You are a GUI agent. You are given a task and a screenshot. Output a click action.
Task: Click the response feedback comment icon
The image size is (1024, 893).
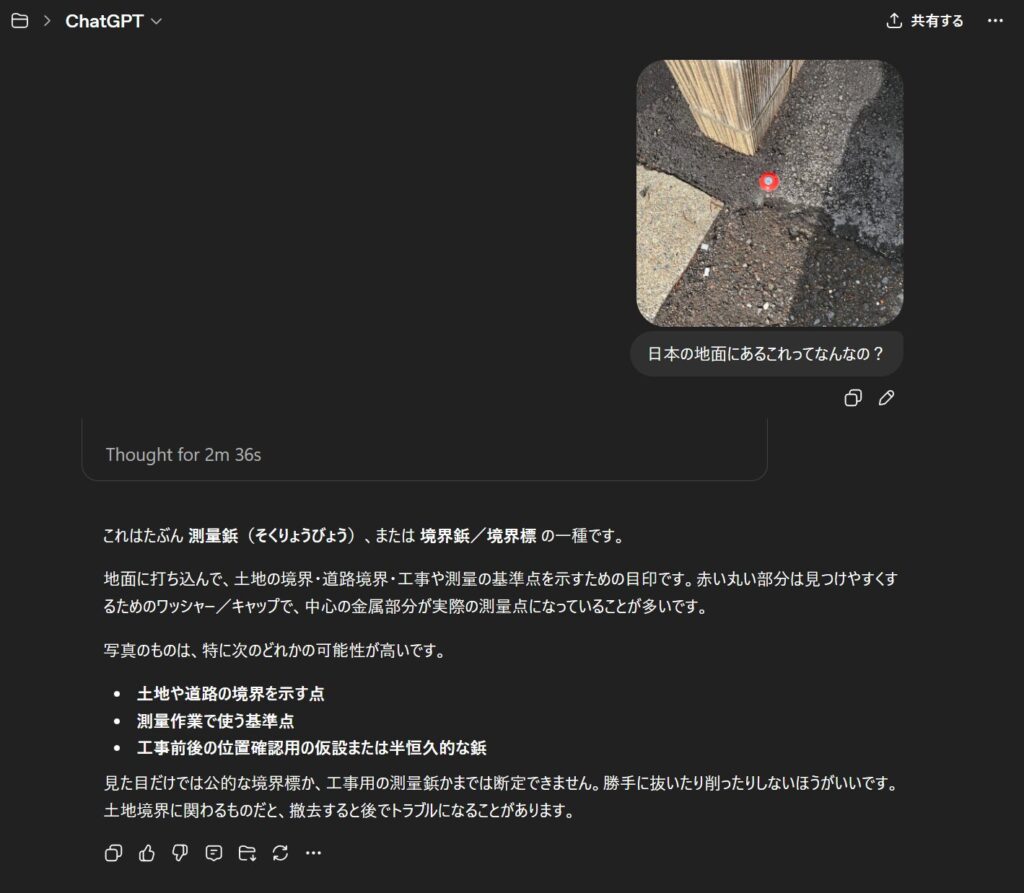pos(214,852)
